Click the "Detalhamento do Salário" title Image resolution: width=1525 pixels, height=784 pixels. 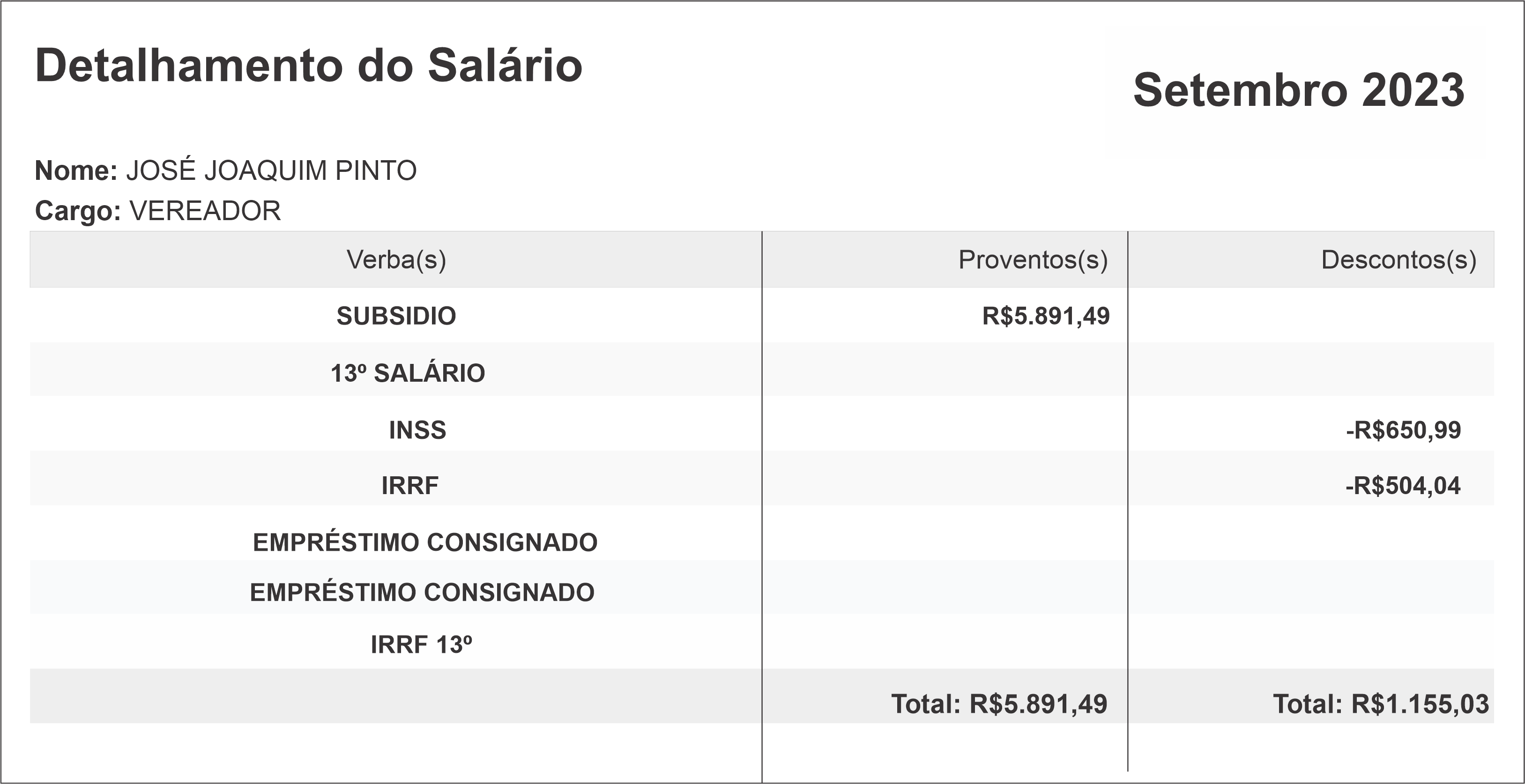pos(308,66)
